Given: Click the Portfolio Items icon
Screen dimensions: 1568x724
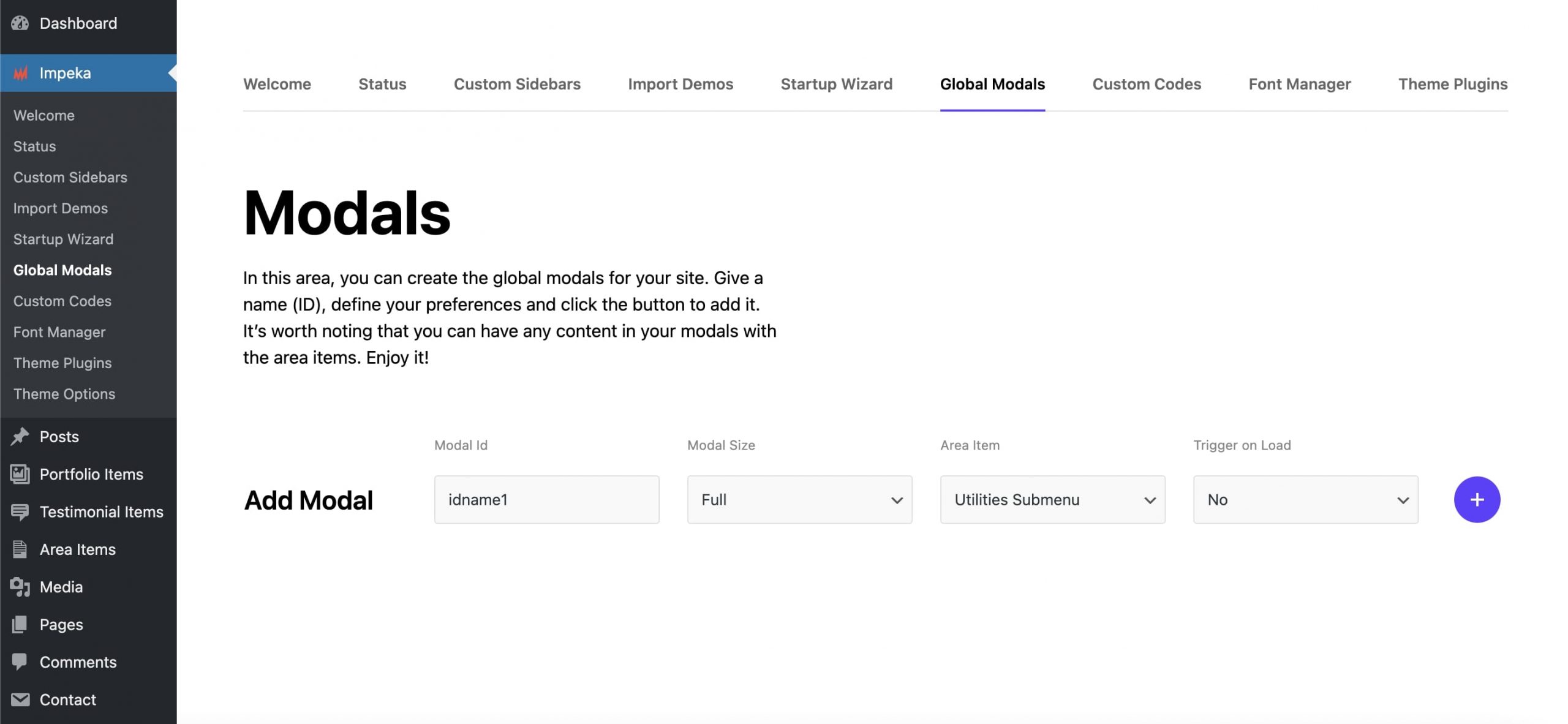Looking at the screenshot, I should (20, 474).
